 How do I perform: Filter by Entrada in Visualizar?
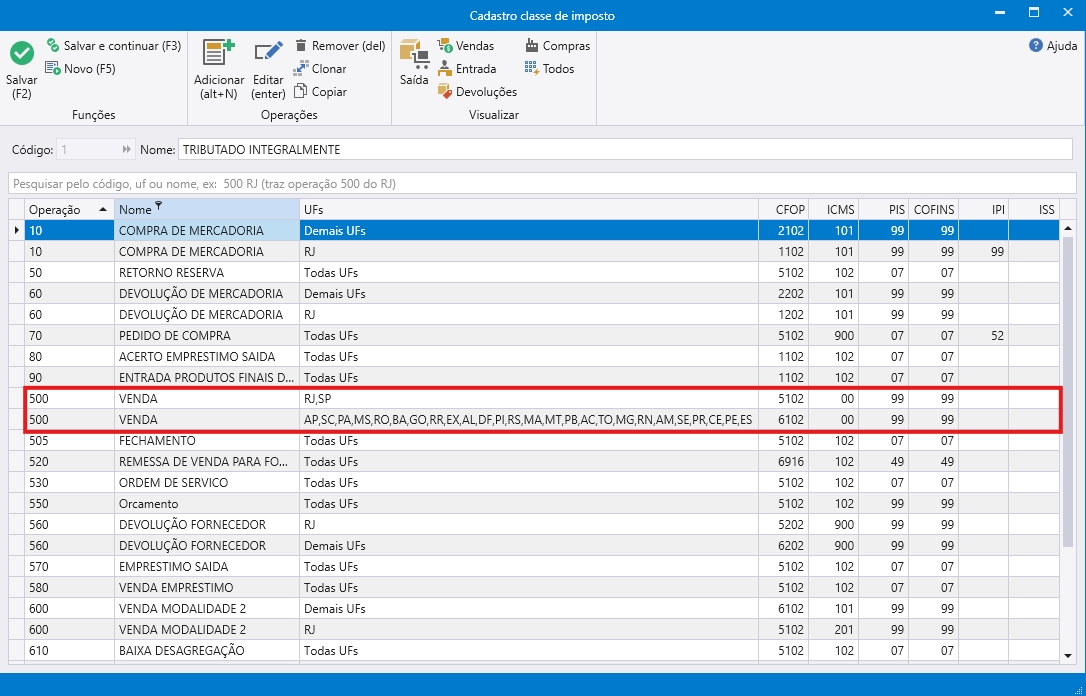[467, 69]
